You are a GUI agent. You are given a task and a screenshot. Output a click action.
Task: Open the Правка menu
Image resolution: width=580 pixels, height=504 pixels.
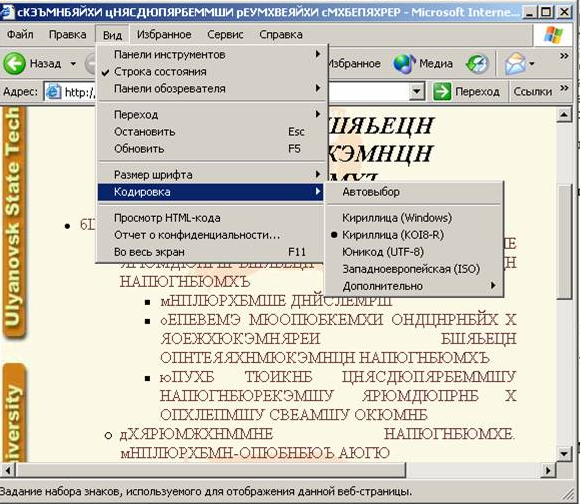[x=68, y=34]
